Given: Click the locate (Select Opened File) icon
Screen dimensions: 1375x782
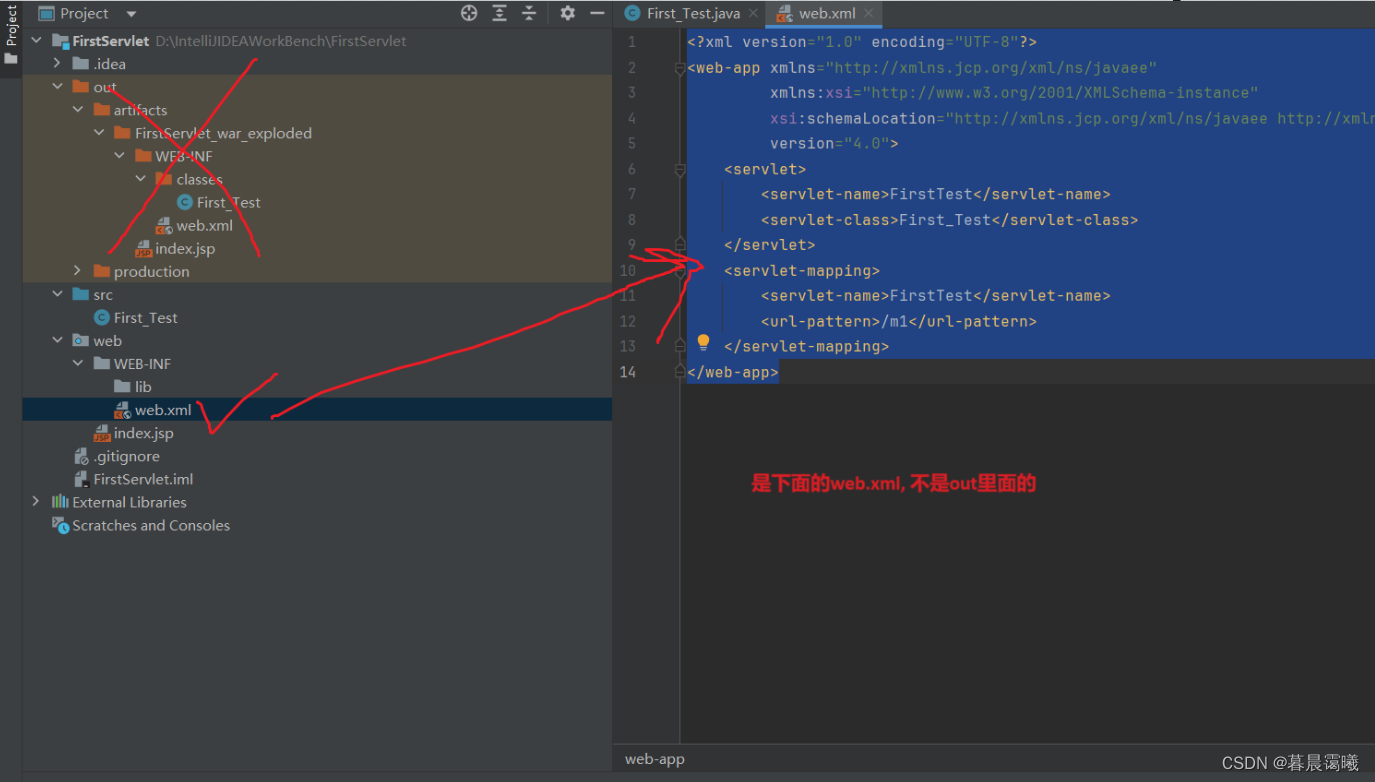Looking at the screenshot, I should click(x=469, y=13).
